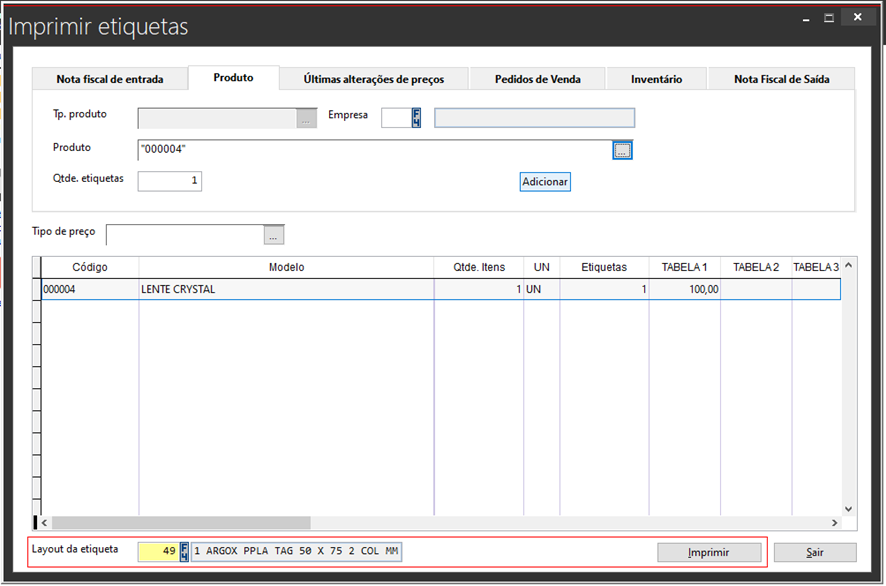
Task: Open the Nota Fiscal de Saída tab
Action: point(781,79)
